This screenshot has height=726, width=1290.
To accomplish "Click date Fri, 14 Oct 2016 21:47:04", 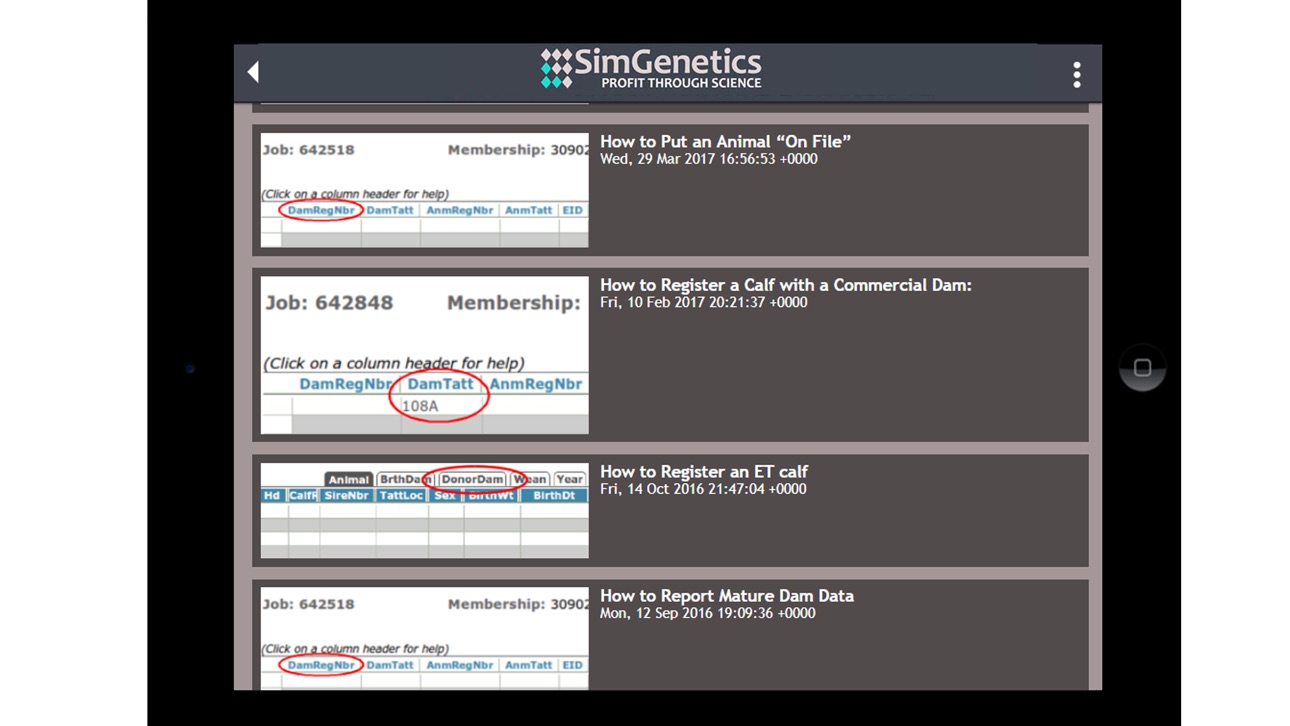I will tap(703, 489).
